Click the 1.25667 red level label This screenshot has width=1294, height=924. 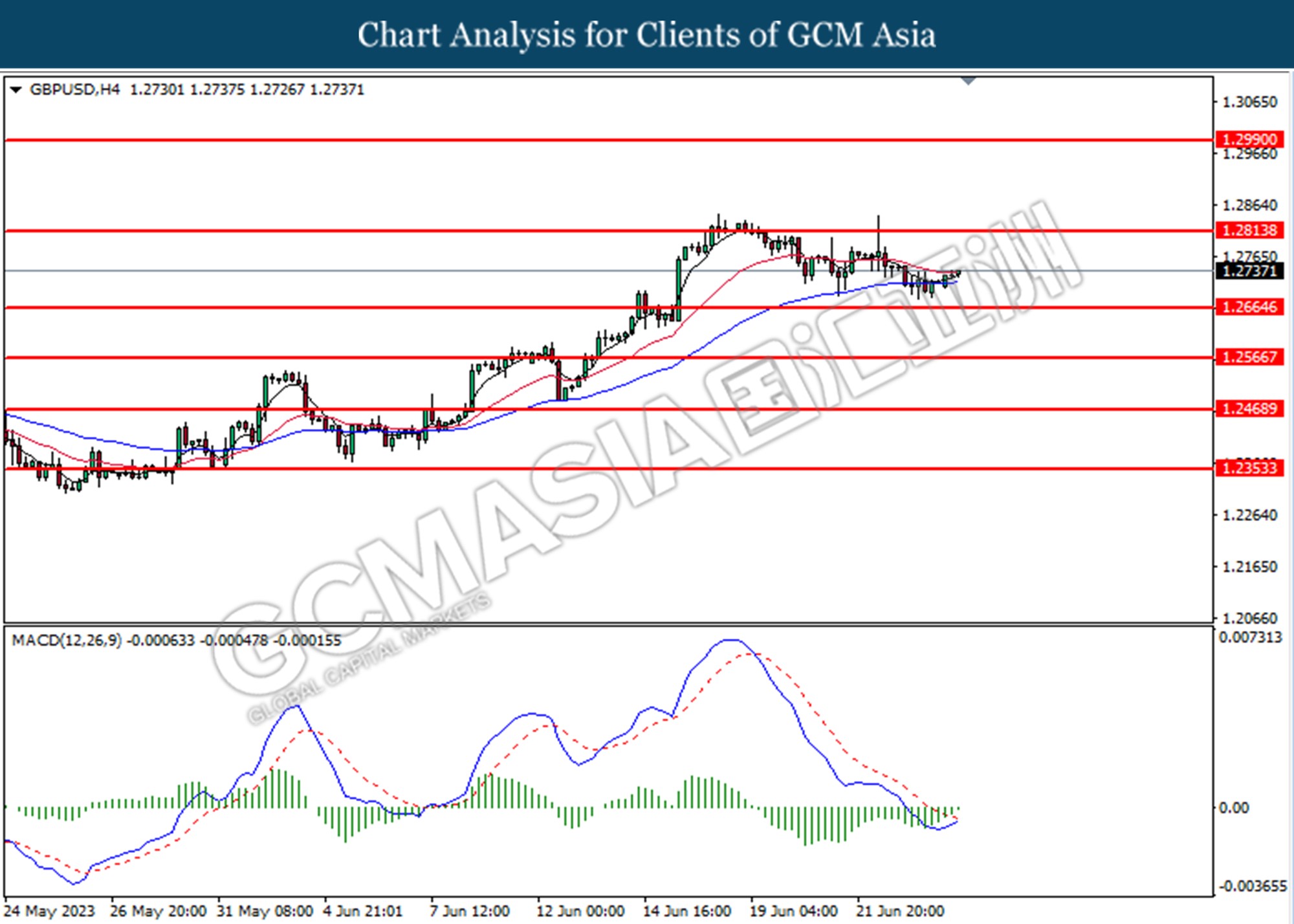click(1250, 357)
